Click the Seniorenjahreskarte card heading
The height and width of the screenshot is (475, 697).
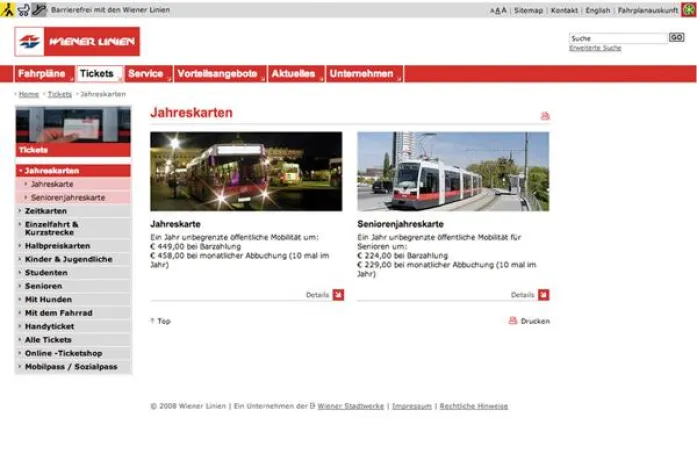point(400,224)
